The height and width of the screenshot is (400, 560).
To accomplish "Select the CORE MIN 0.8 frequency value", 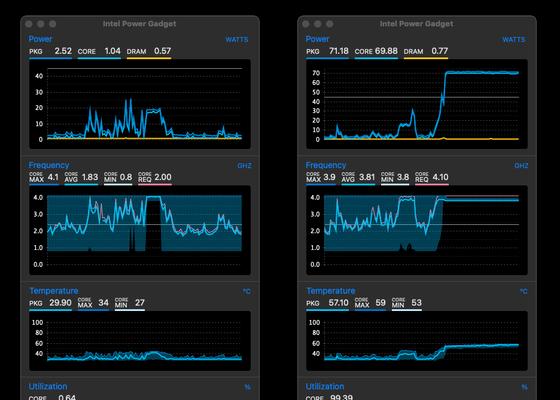I will click(118, 178).
